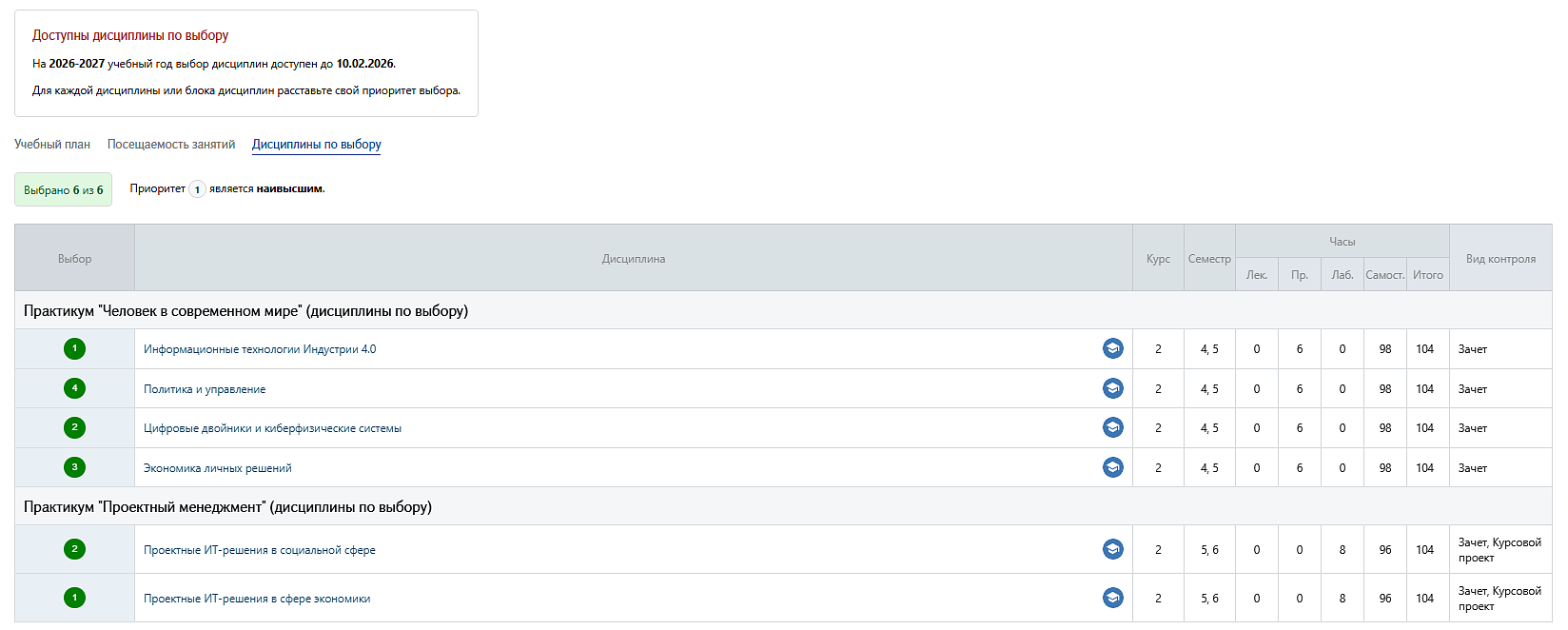Click graduation cap icon for Цифровые двойники row
Screen dimensions: 1568x630
point(1112,428)
